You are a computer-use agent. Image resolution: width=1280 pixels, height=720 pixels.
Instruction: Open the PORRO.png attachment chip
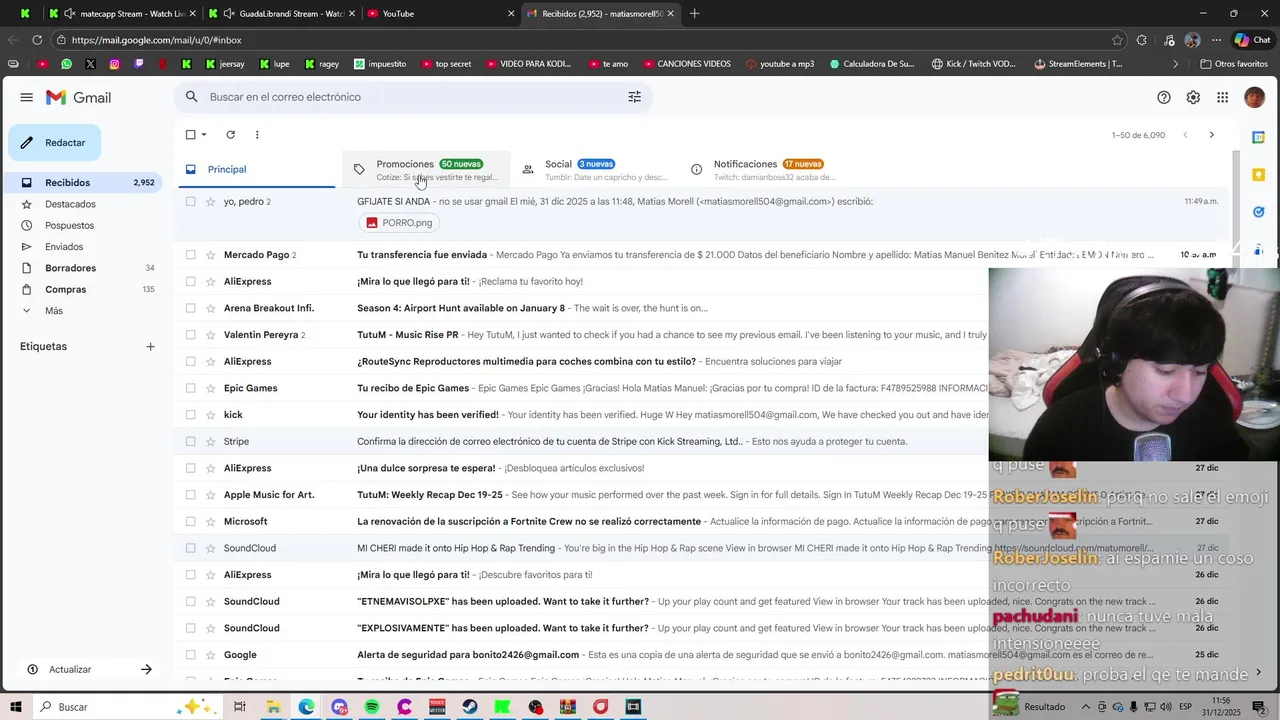click(x=399, y=223)
